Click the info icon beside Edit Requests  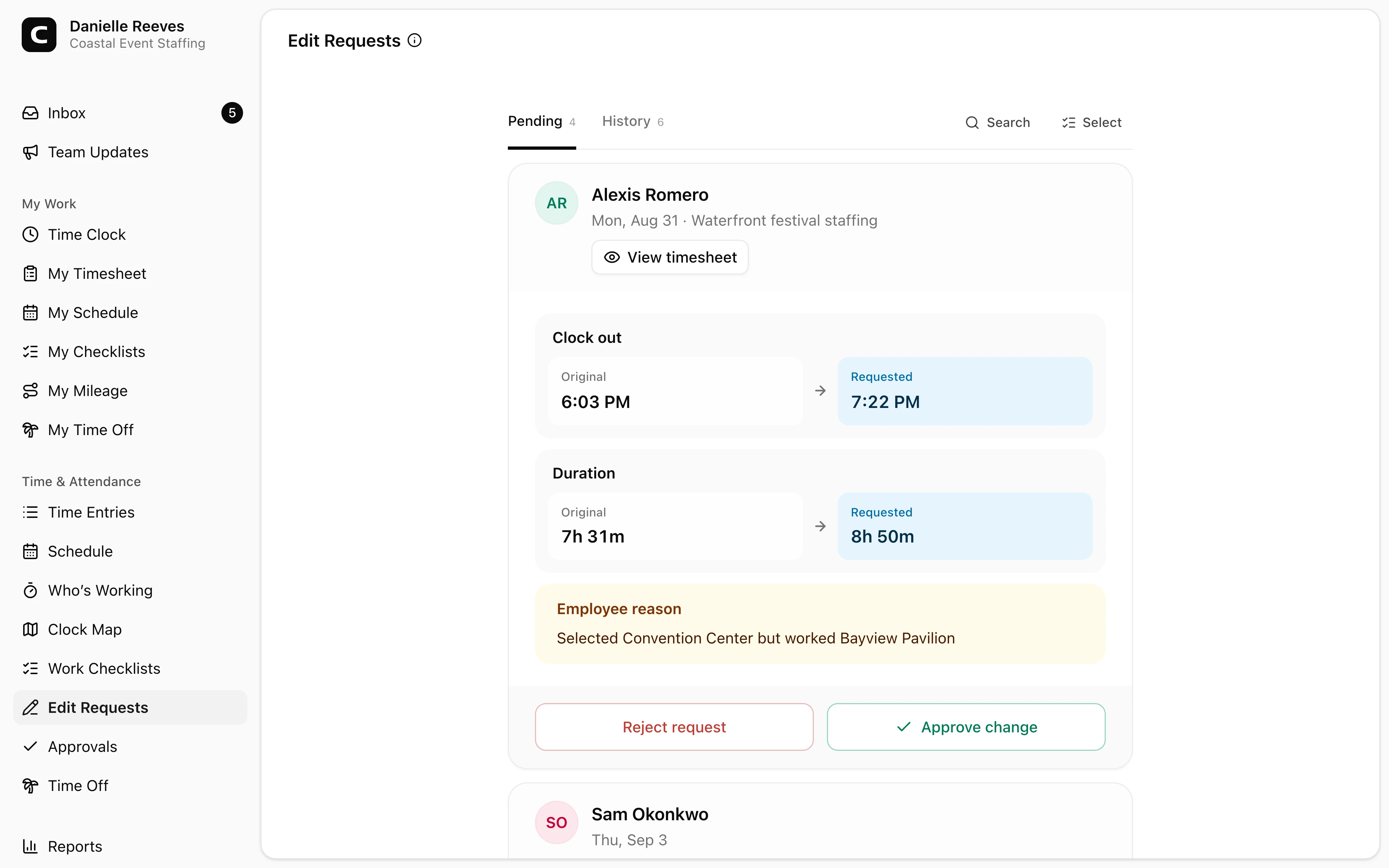click(x=415, y=41)
